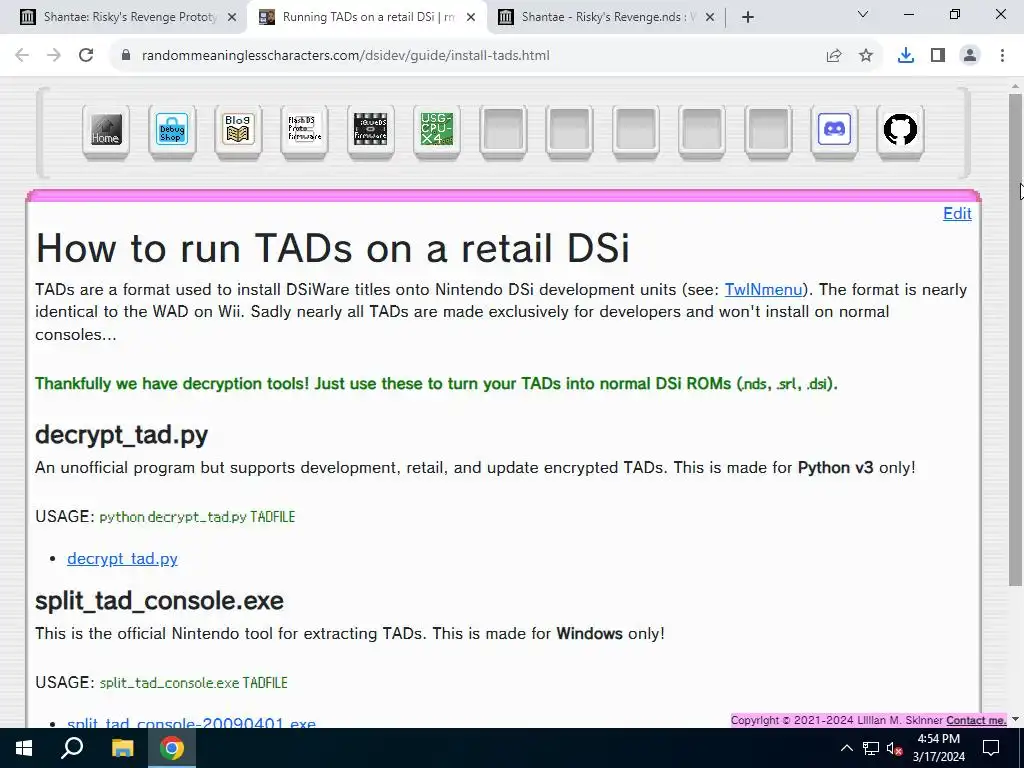Viewport: 1024px width, 768px height.
Task: Open the Chrome three-dot menu
Action: 1002,56
